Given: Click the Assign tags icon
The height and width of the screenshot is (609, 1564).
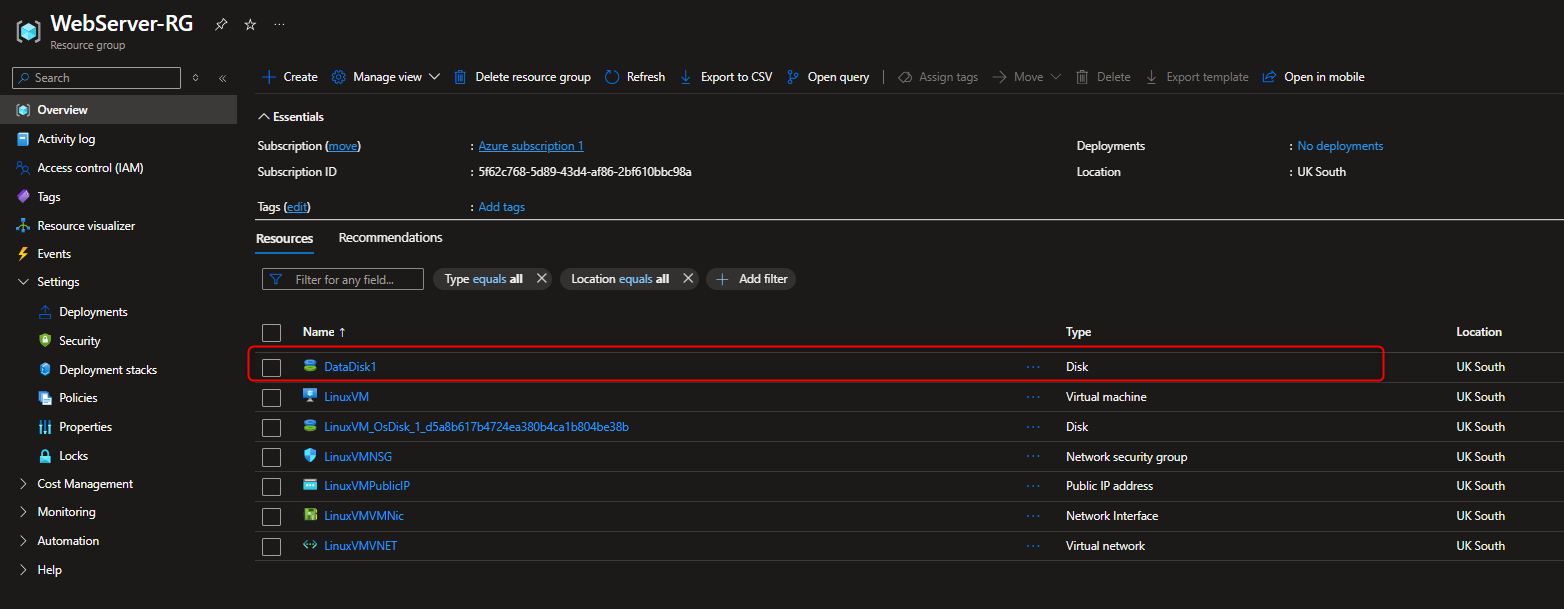Looking at the screenshot, I should point(904,76).
